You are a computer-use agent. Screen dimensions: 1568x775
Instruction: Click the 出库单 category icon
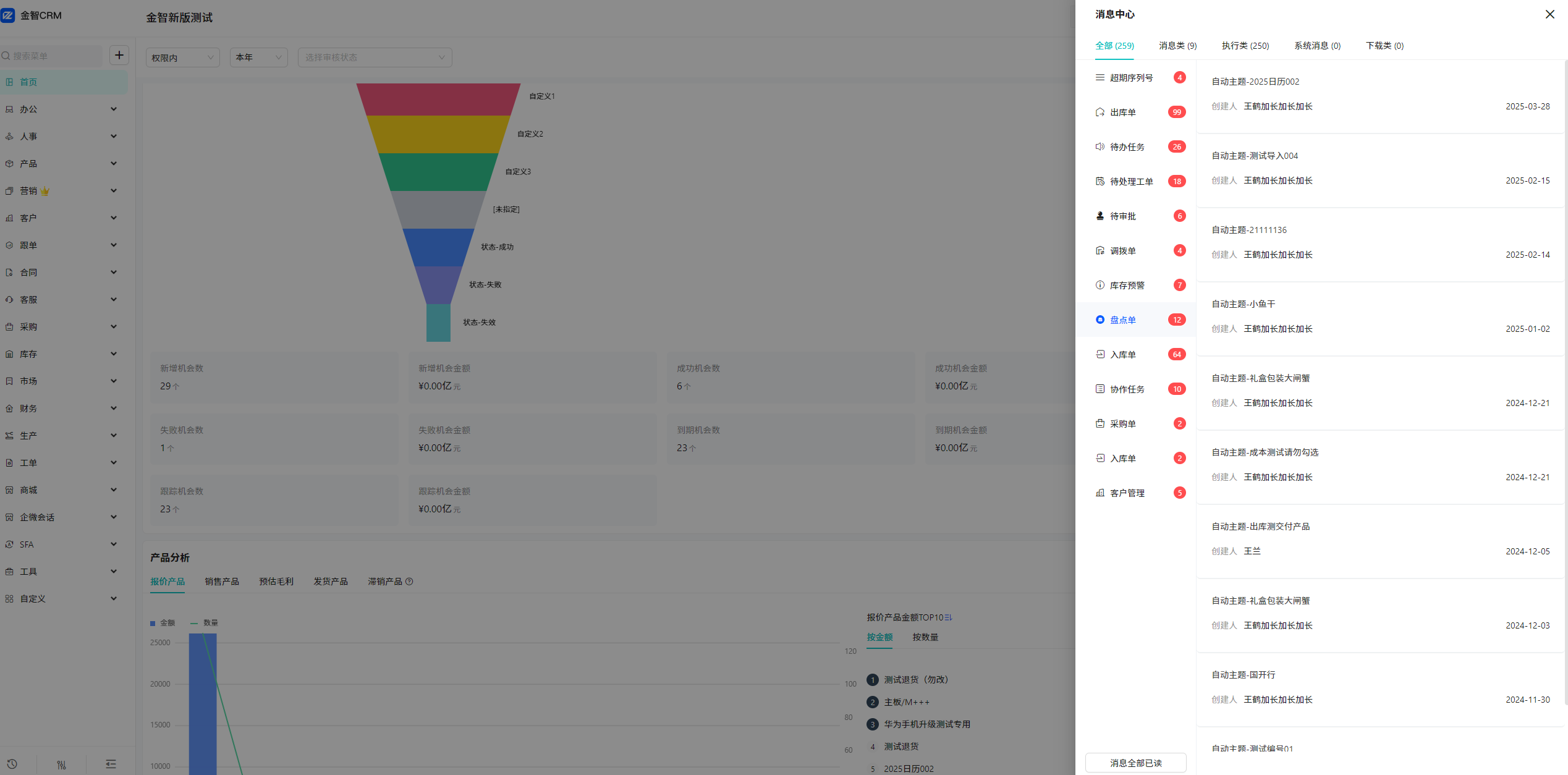click(1100, 112)
